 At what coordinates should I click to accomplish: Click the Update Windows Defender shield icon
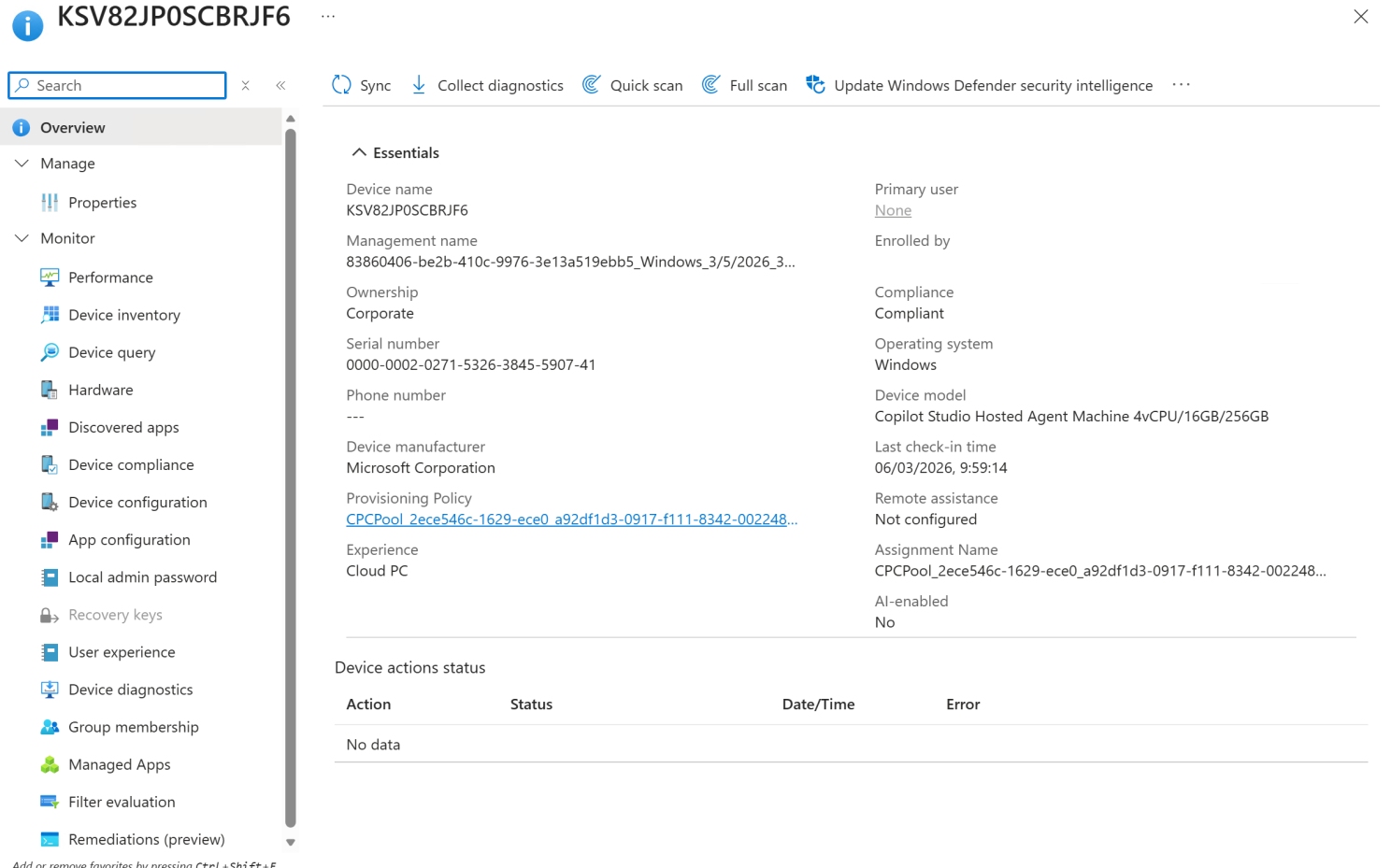coord(815,85)
